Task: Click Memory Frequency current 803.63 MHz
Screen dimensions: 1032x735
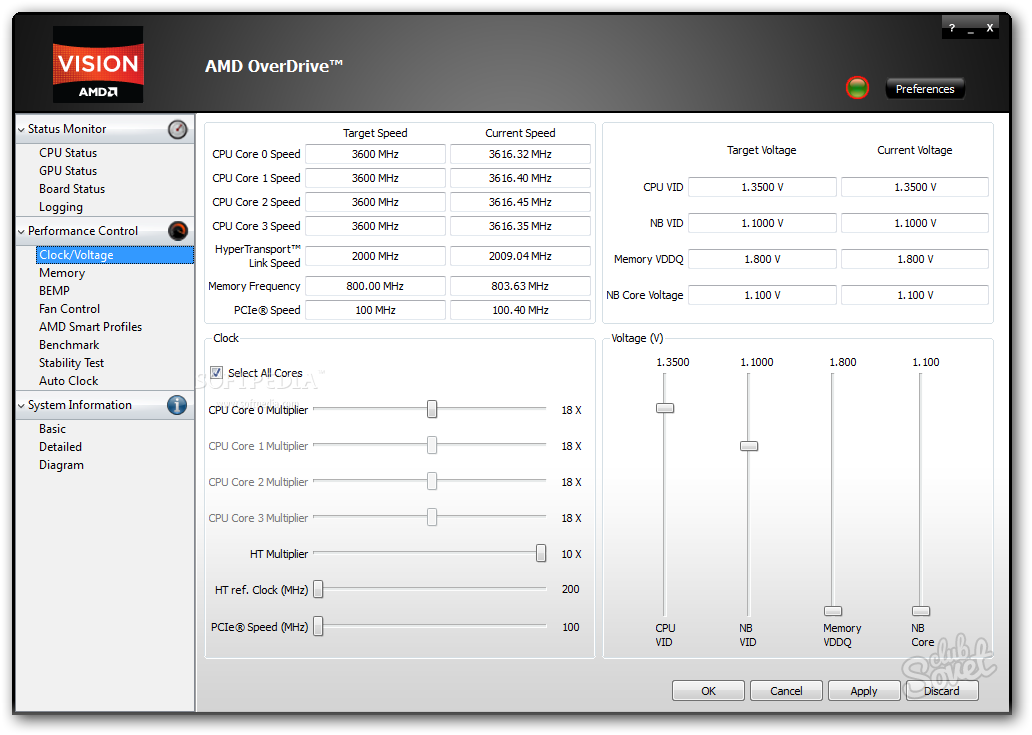Action: (520, 286)
